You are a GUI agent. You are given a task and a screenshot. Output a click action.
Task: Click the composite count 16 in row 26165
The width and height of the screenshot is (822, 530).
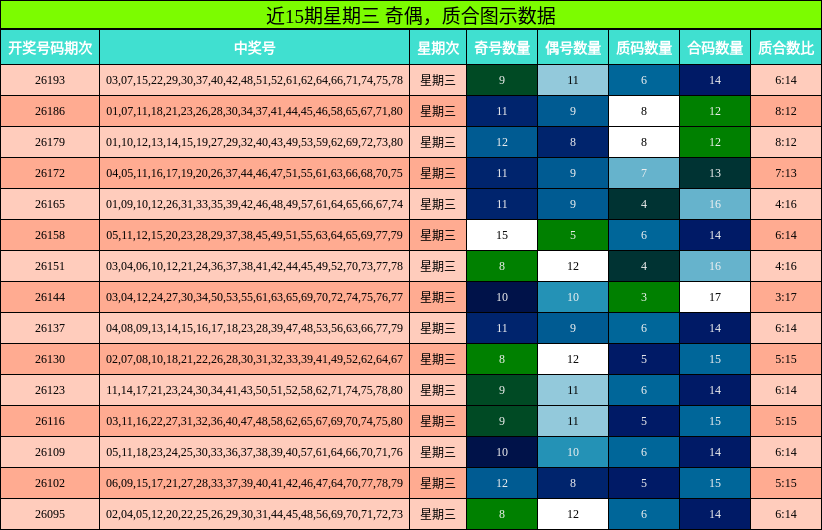point(715,204)
